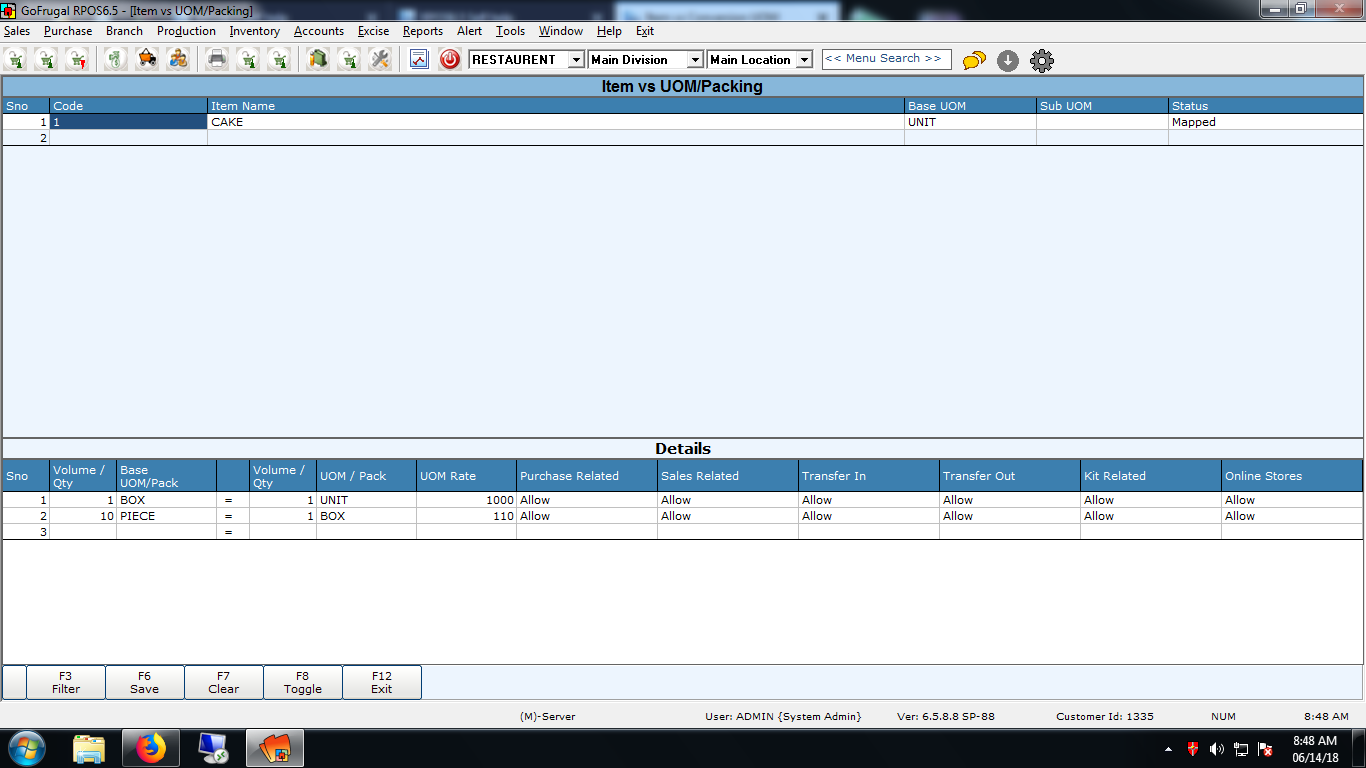Open the taskbar clock showing 8:48 AM
Viewport: 1366px width, 768px height.
(x=1315, y=749)
